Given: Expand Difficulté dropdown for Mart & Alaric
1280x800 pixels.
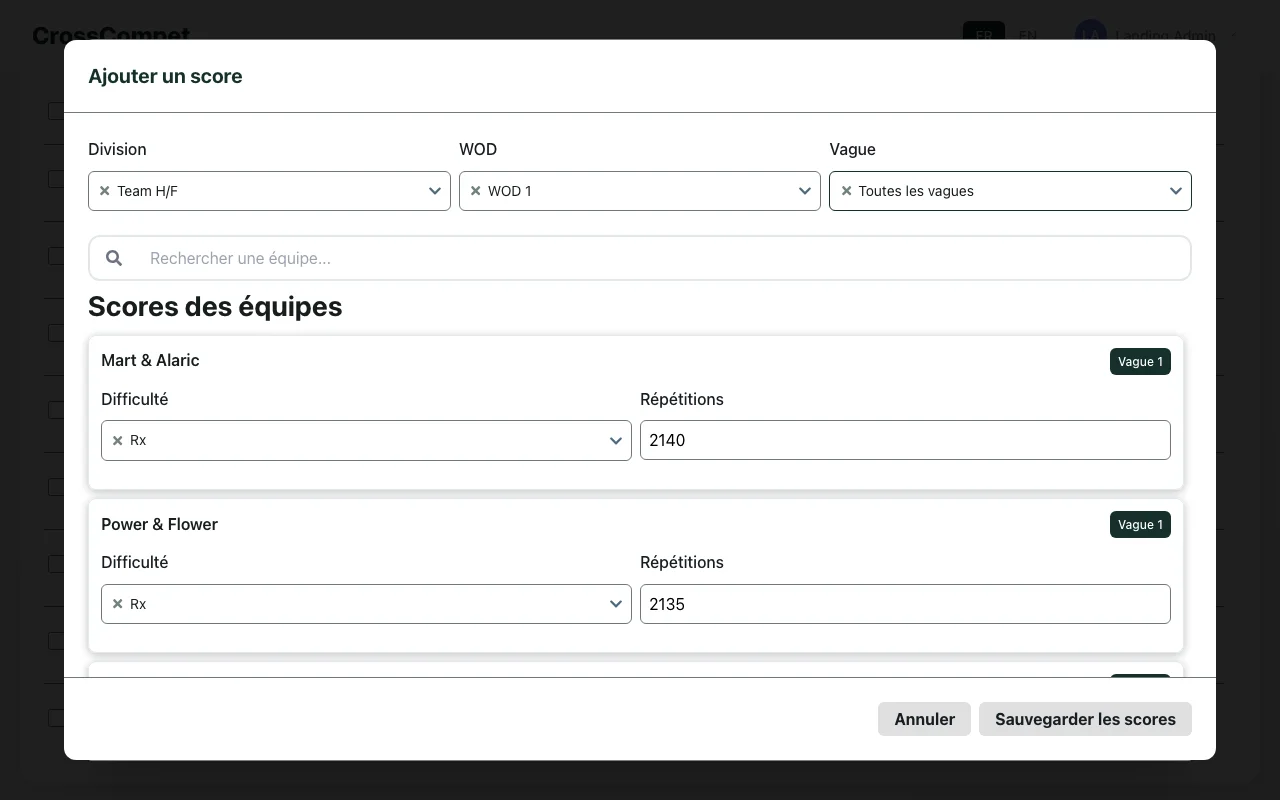Looking at the screenshot, I should (x=616, y=440).
